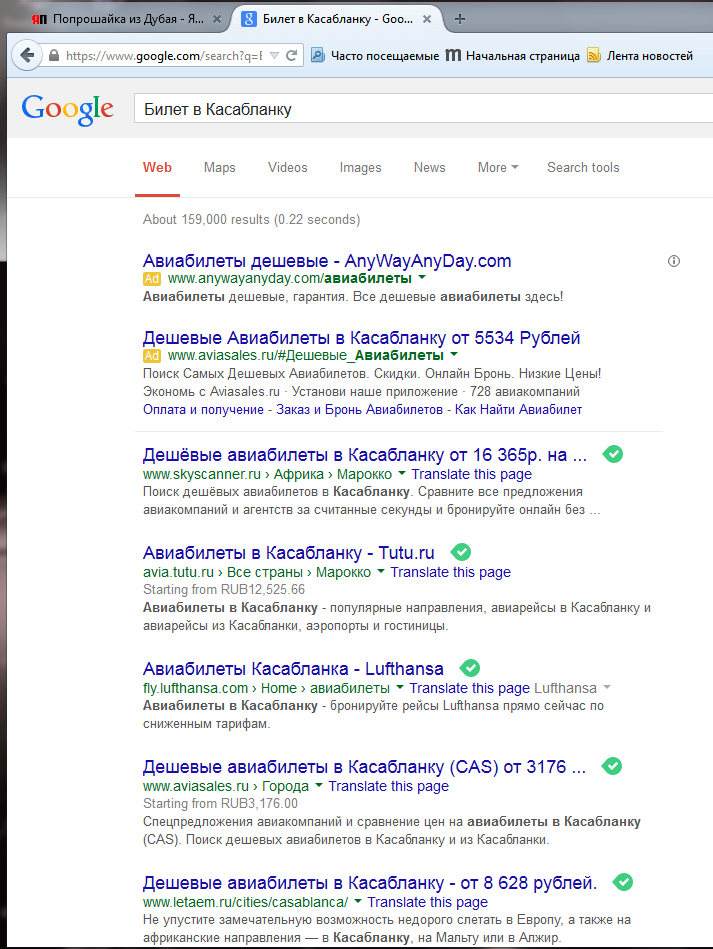
Task: Click the green checkmark beside the Lufthansa result
Action: [x=470, y=668]
